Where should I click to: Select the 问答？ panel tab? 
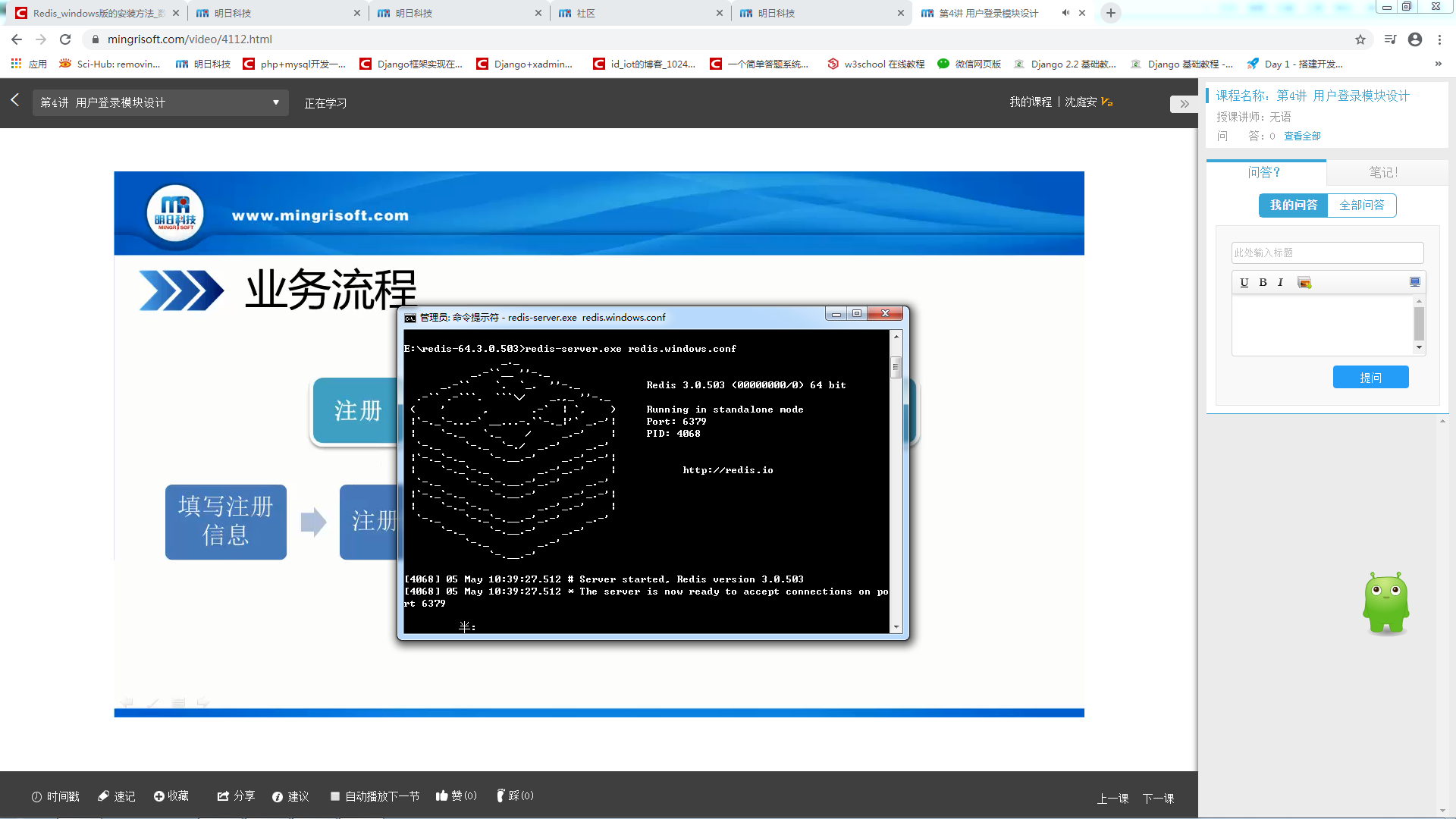coord(1266,172)
